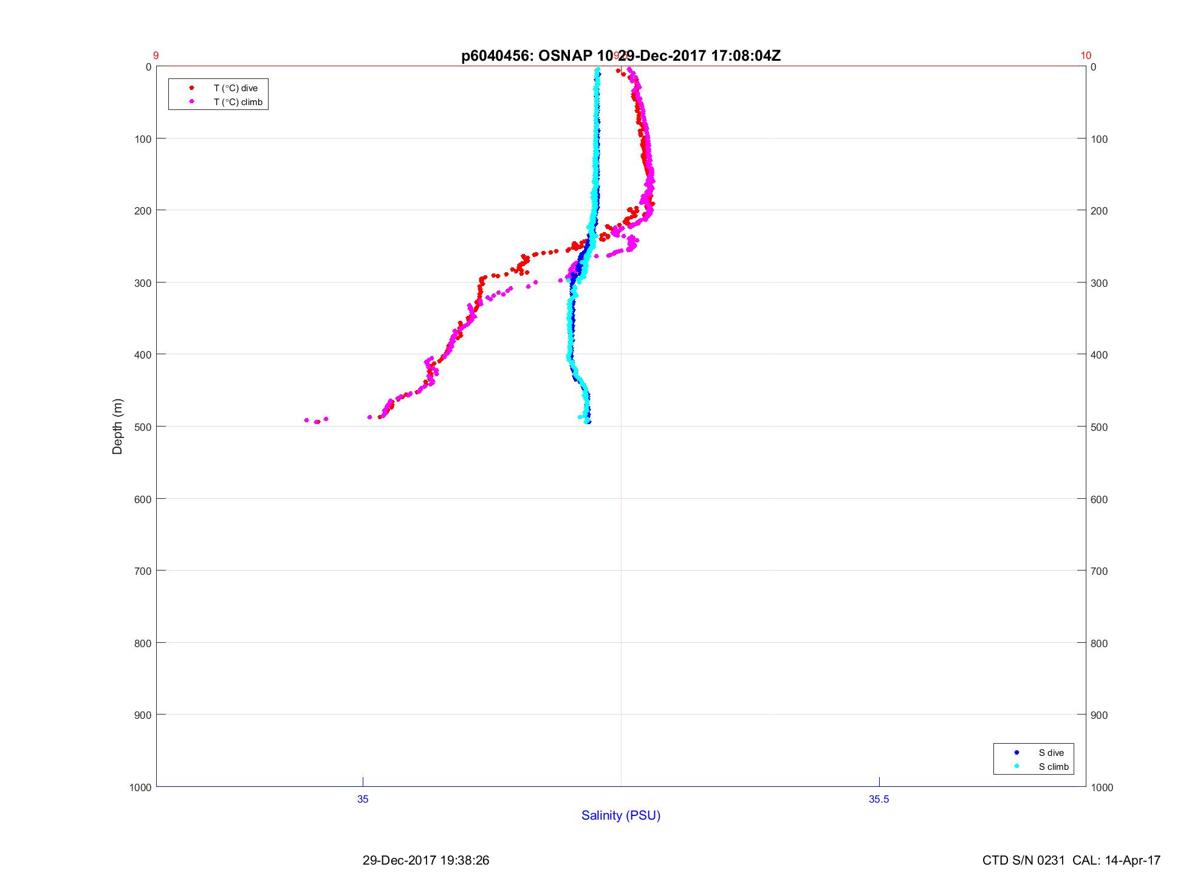Select the T (°C) climb legend entry

pyautogui.click(x=238, y=102)
